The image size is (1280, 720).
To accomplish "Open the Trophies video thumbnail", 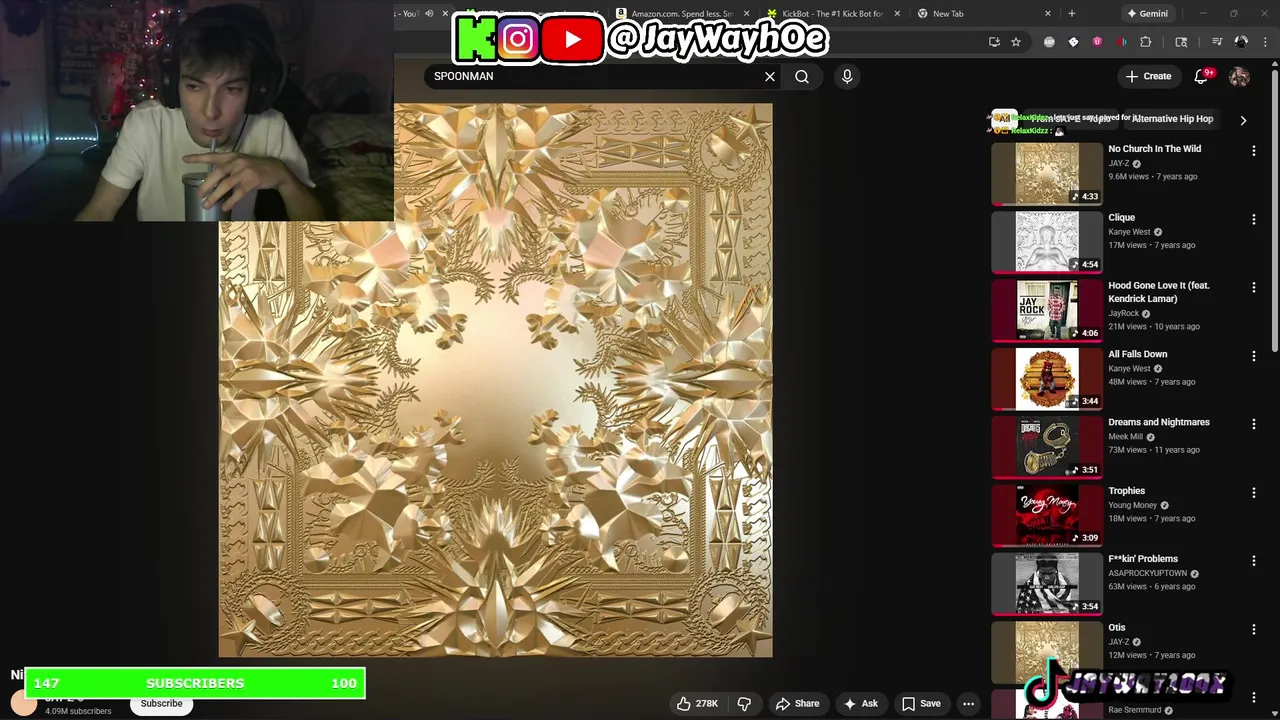I will click(x=1047, y=515).
